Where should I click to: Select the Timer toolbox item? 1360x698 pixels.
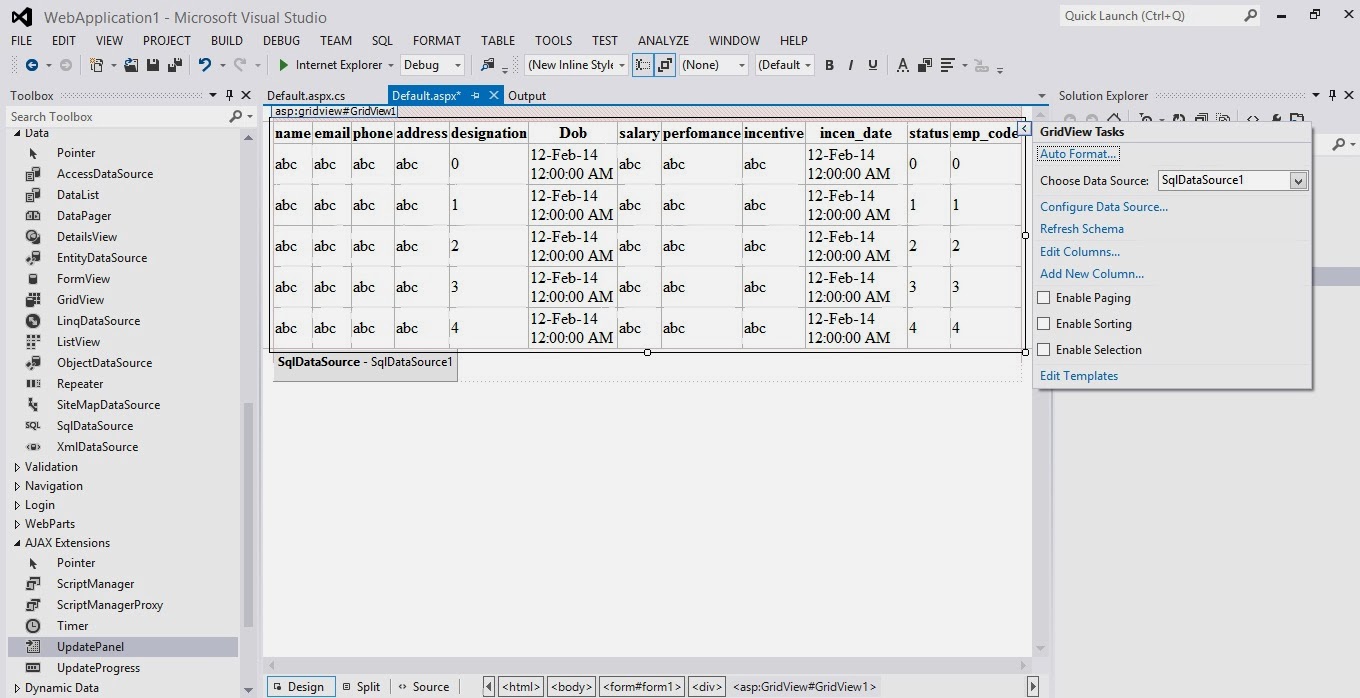point(72,626)
